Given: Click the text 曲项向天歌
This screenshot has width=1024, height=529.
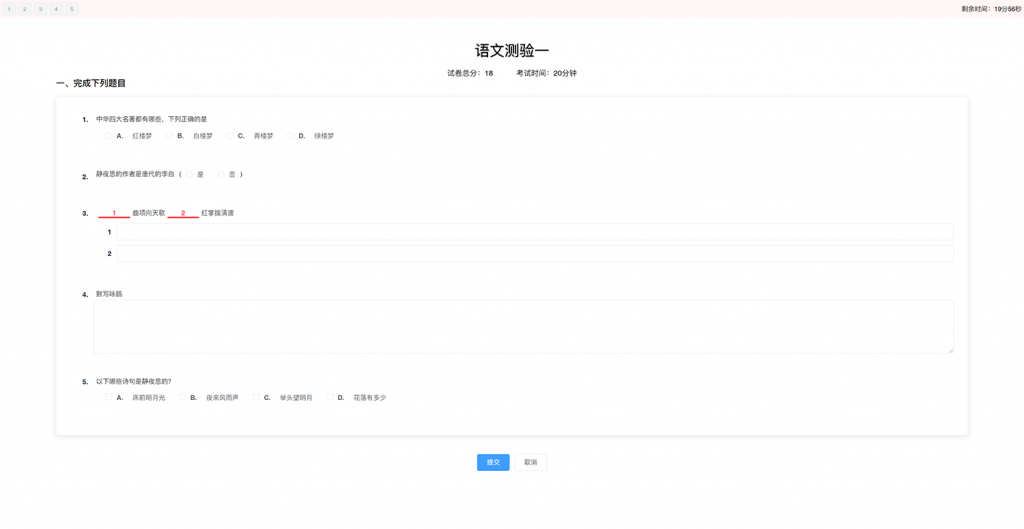Looking at the screenshot, I should [x=149, y=213].
